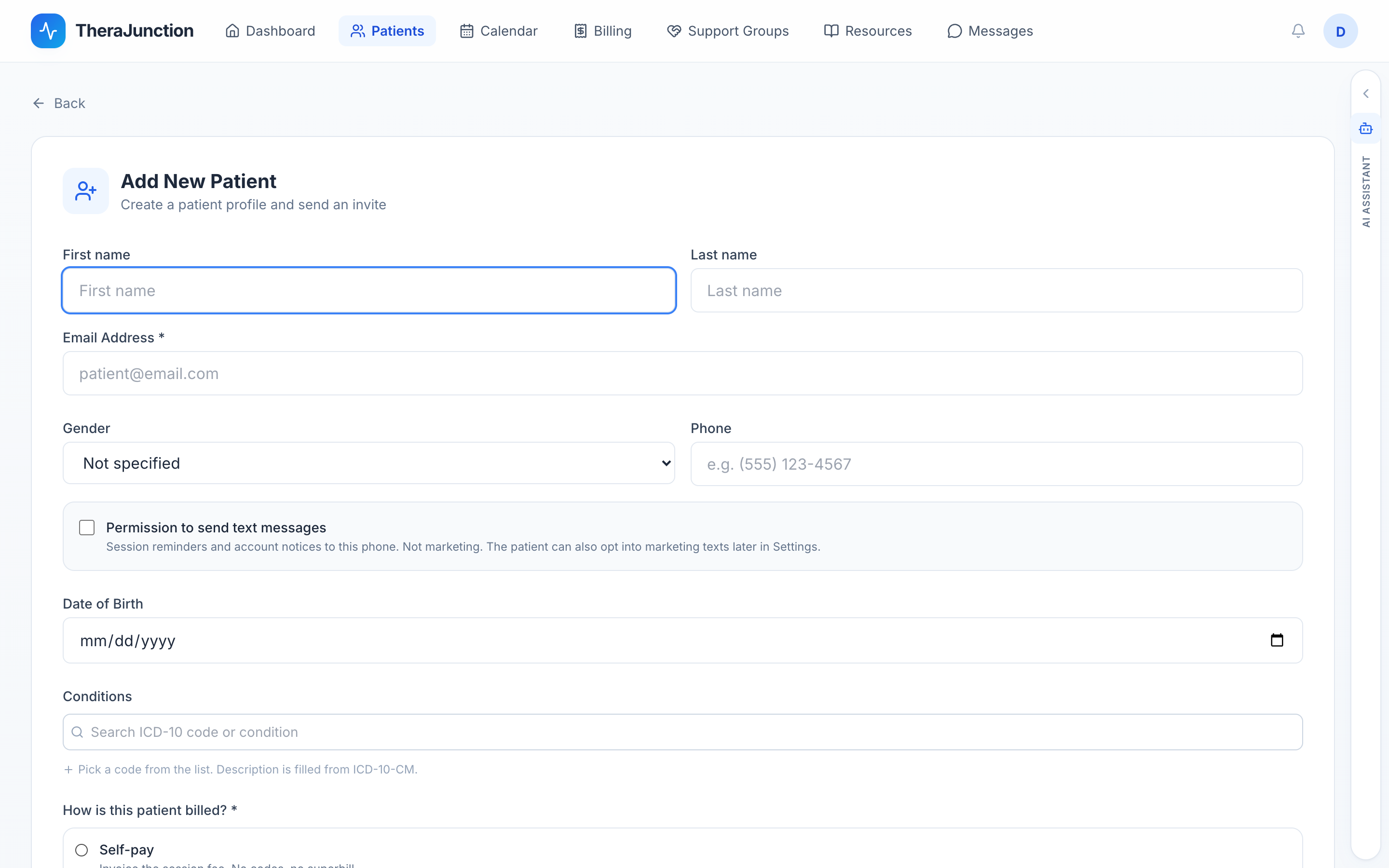Screen dimensions: 1389x868
Task: Go to the Dashboard page
Action: coord(271,31)
